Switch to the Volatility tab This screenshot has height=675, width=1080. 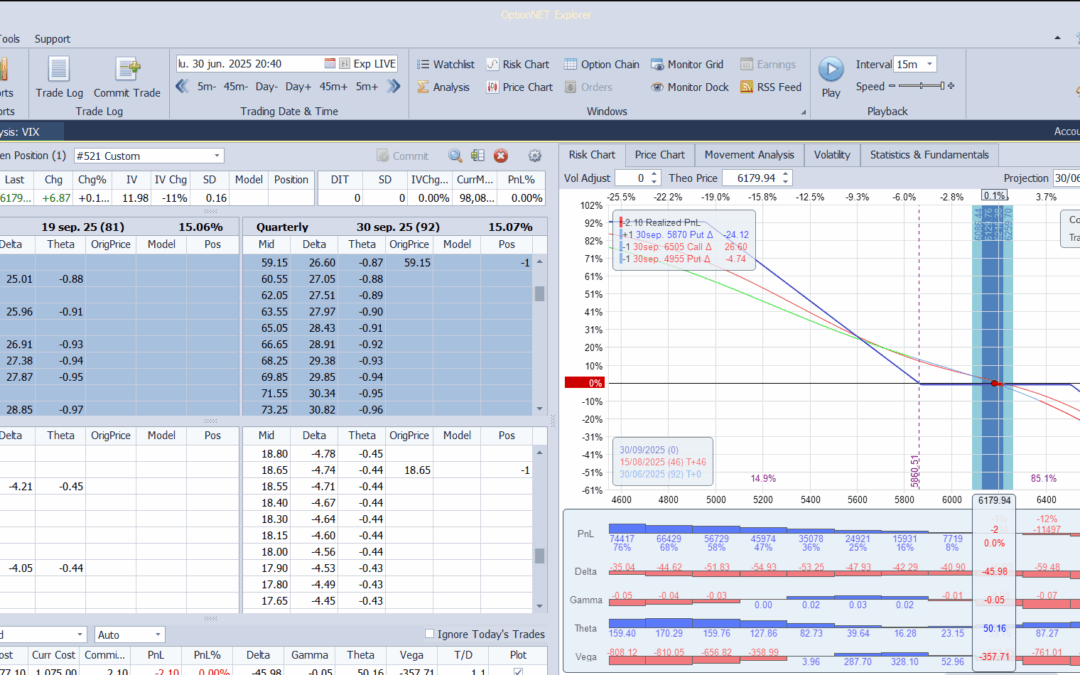click(831, 155)
